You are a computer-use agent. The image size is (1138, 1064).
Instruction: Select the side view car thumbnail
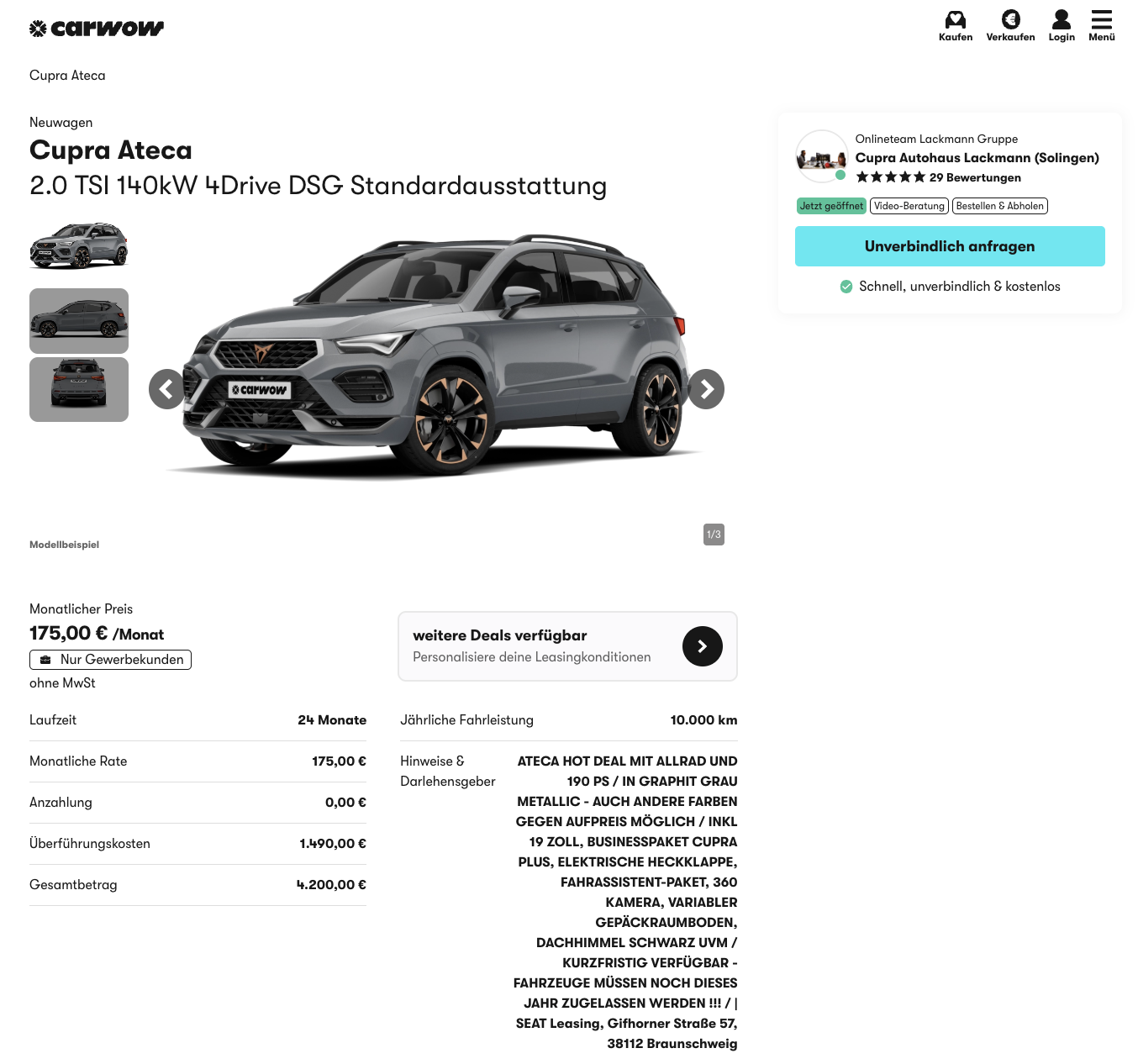[79, 321]
